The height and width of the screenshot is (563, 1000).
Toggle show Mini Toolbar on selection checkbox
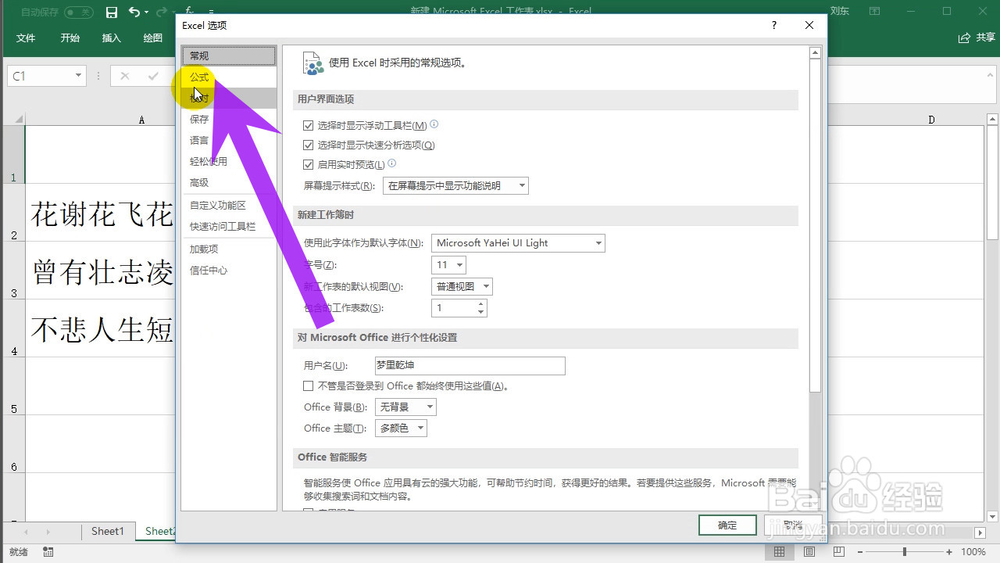click(308, 126)
